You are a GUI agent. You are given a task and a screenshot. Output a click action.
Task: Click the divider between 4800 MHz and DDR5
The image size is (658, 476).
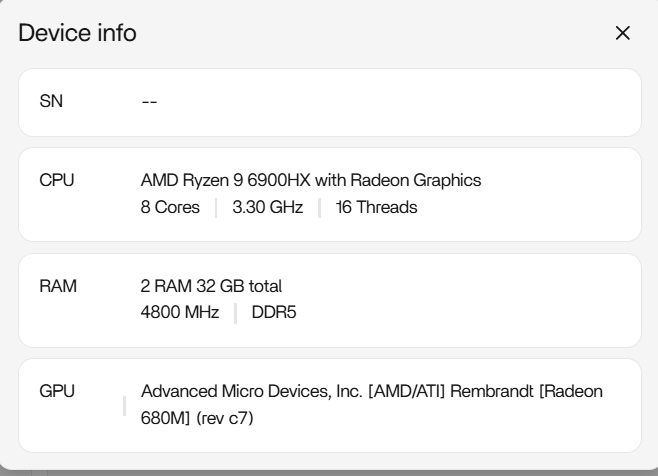click(x=235, y=313)
